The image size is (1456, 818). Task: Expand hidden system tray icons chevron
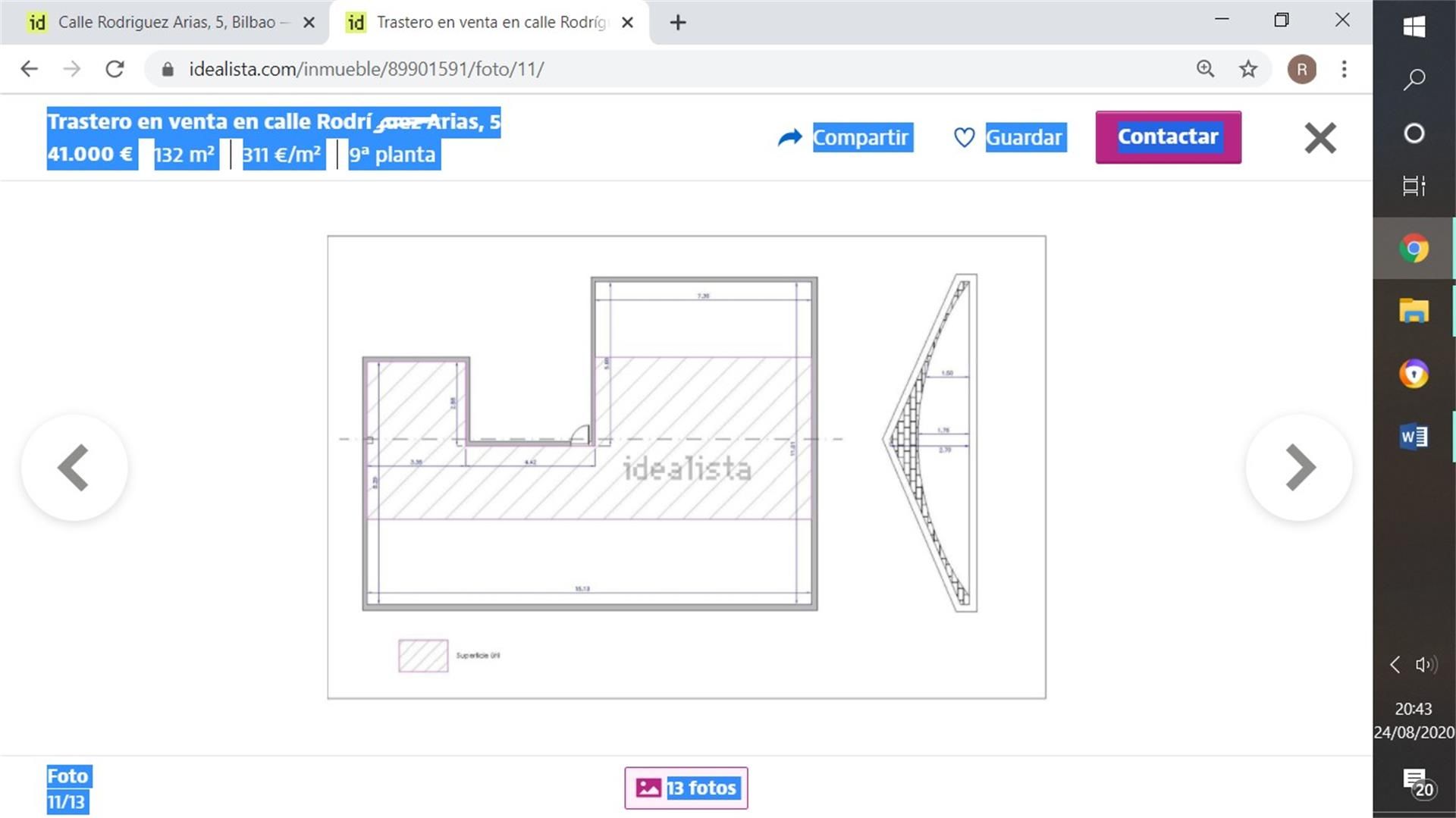1395,665
